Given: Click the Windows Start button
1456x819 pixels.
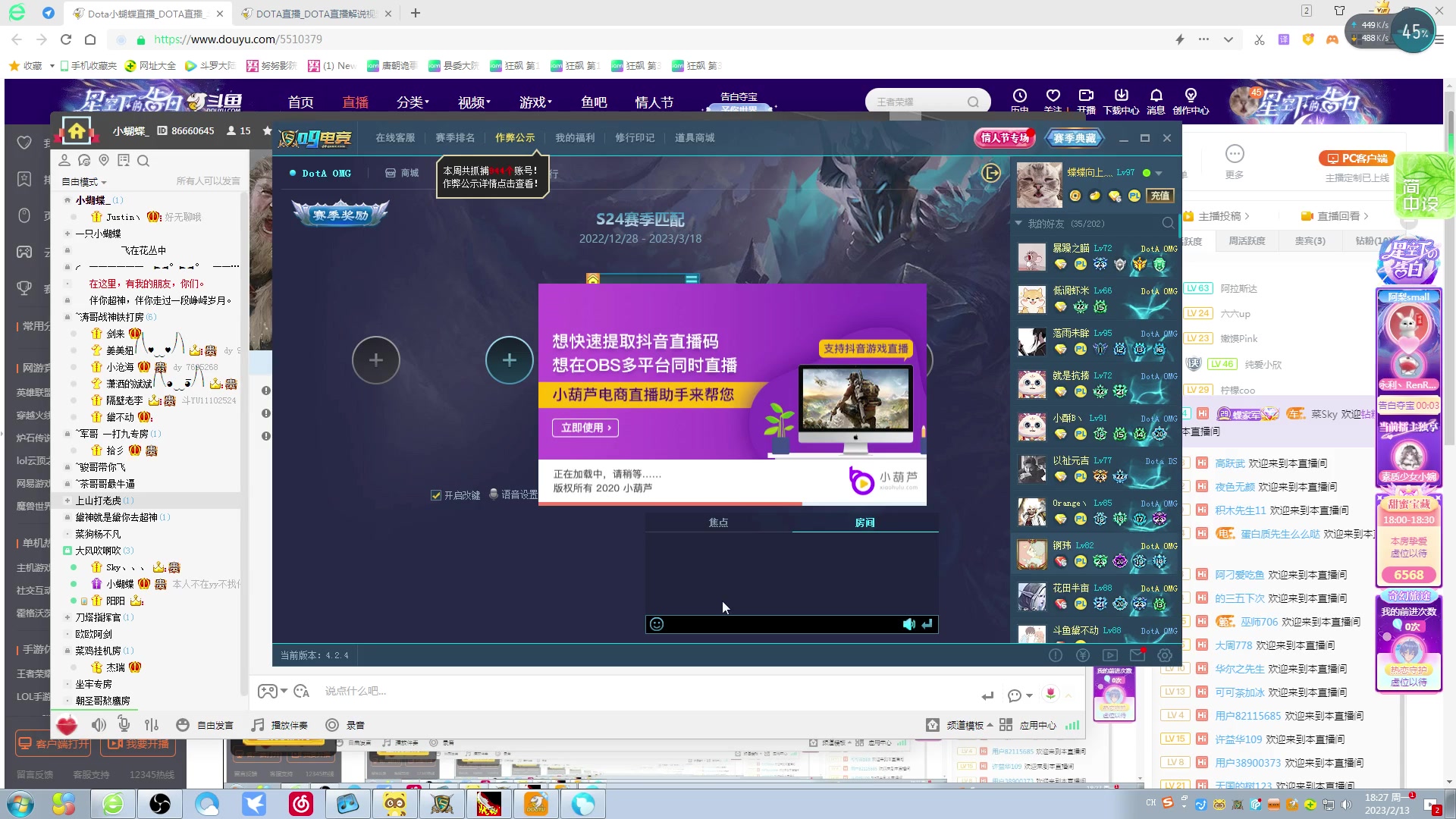Looking at the screenshot, I should tap(20, 804).
